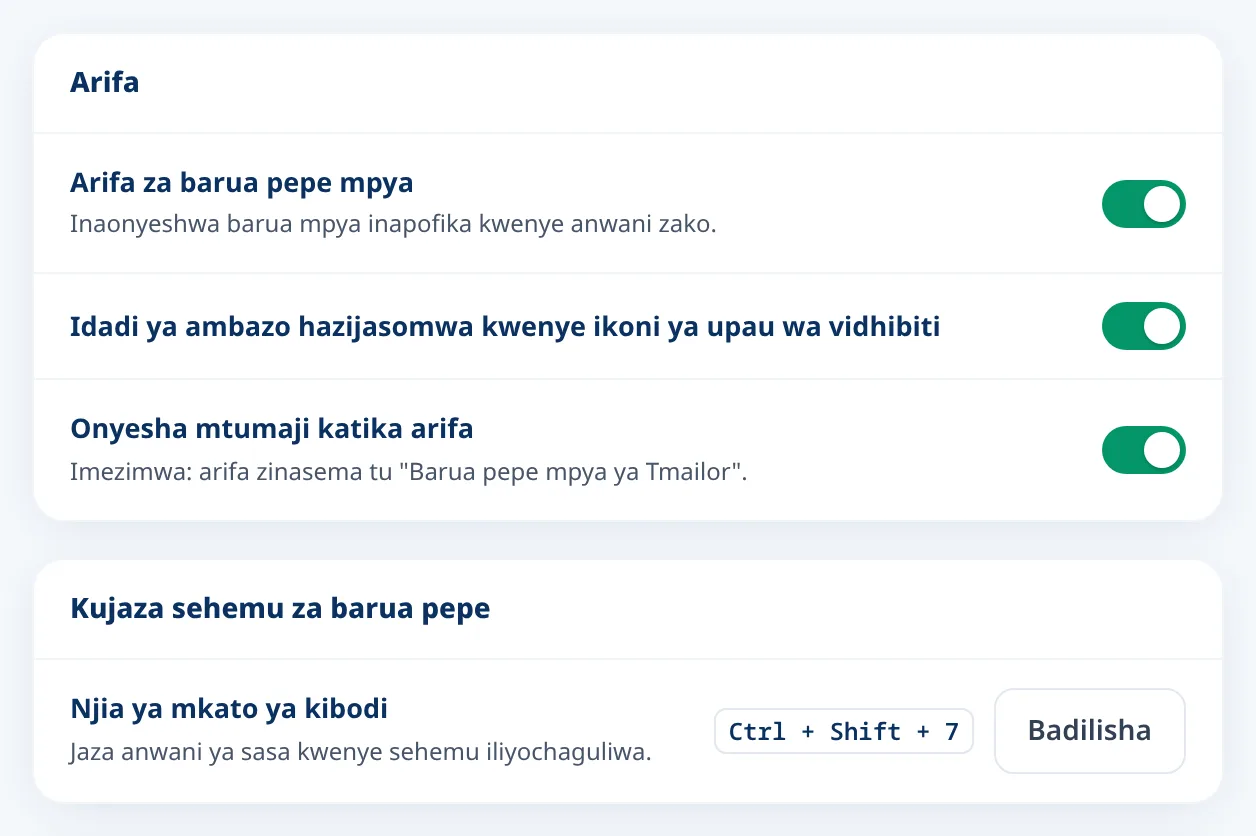The image size is (1256, 836).
Task: Click "Njia ya mkato ya kibodi" label
Action: (229, 709)
